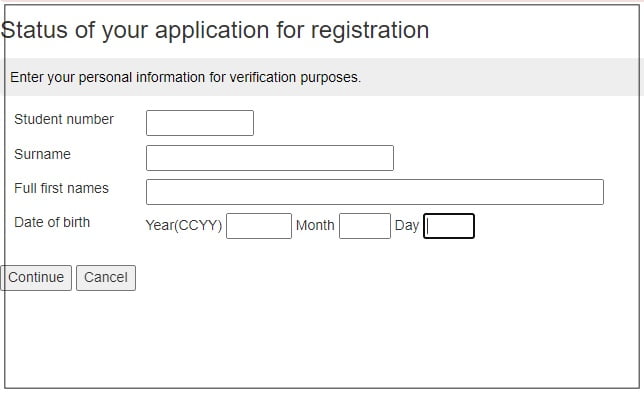
Task: Click the "Year(CCYY)" label text
Action: tap(184, 225)
